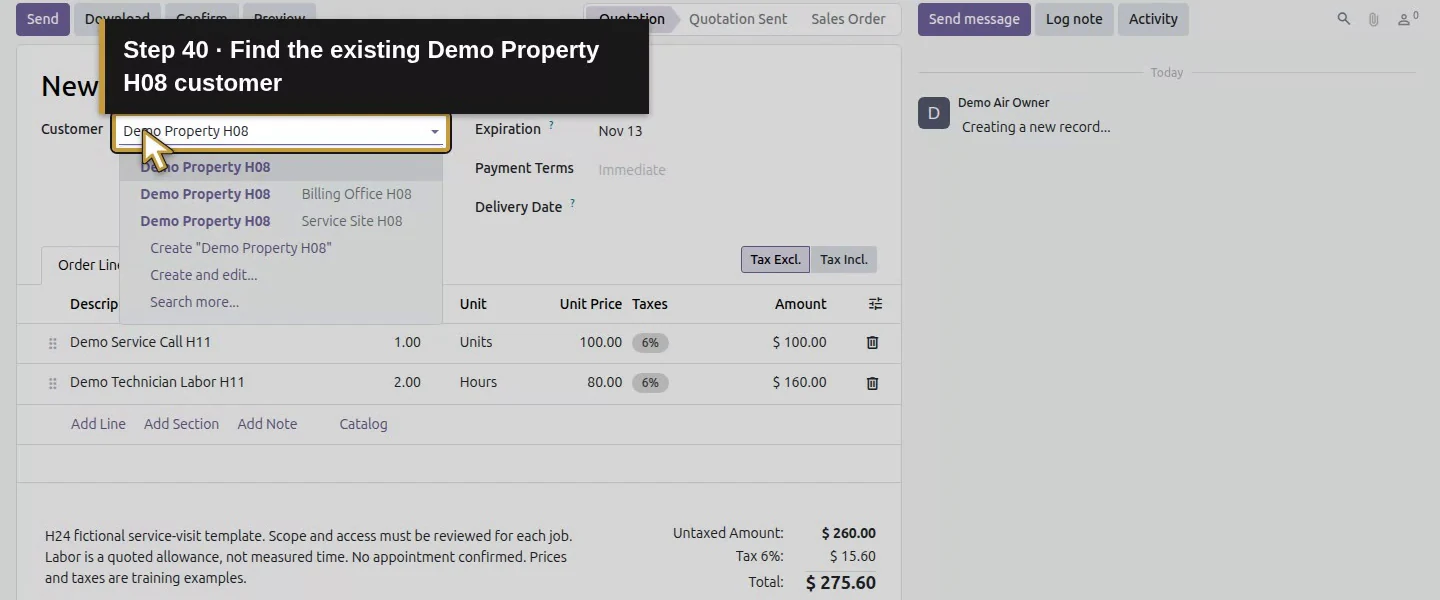Switch to Tax Incl. display
Viewport: 1440px width, 600px height.
tap(844, 260)
